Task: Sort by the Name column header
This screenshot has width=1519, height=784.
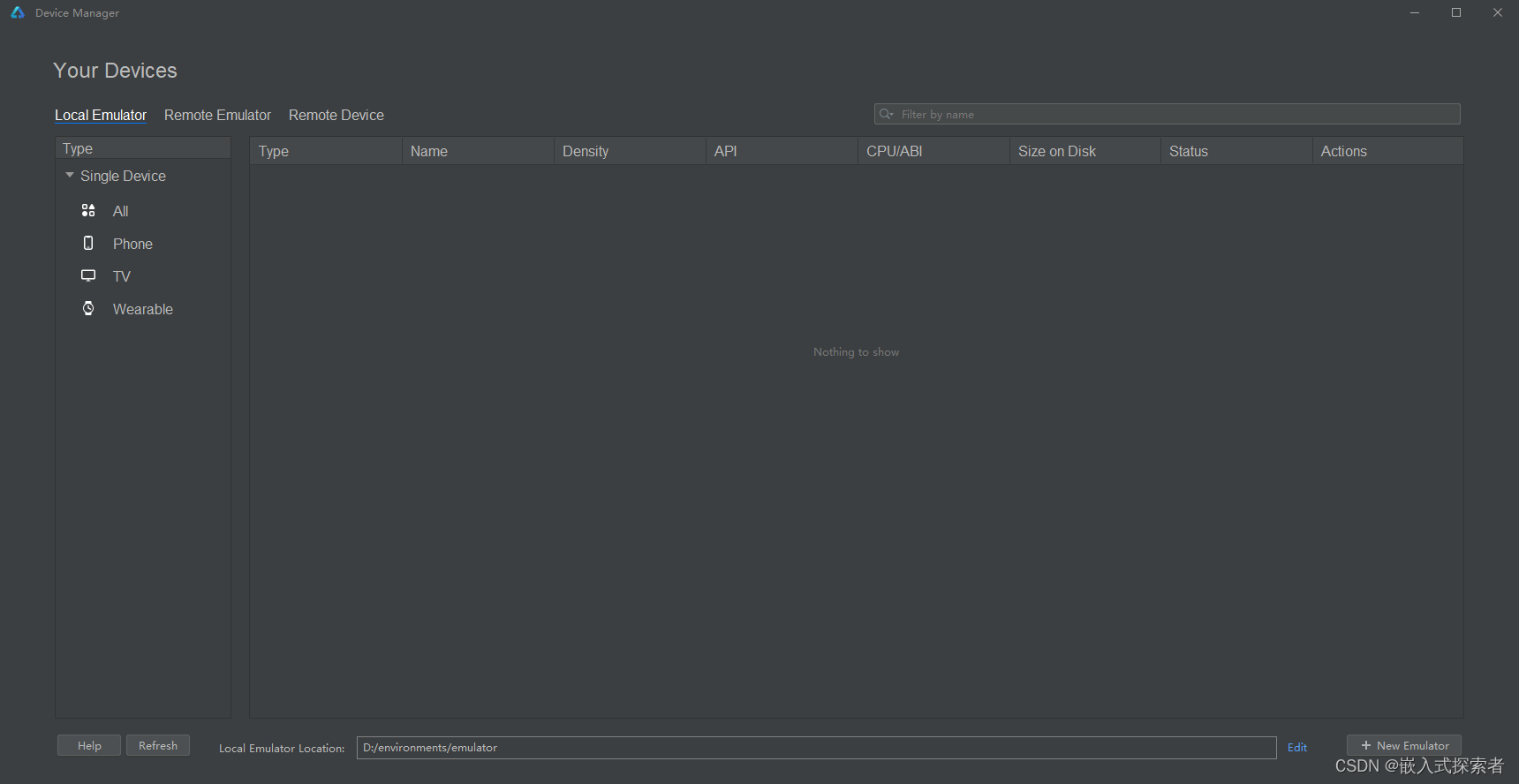Action: (x=478, y=151)
